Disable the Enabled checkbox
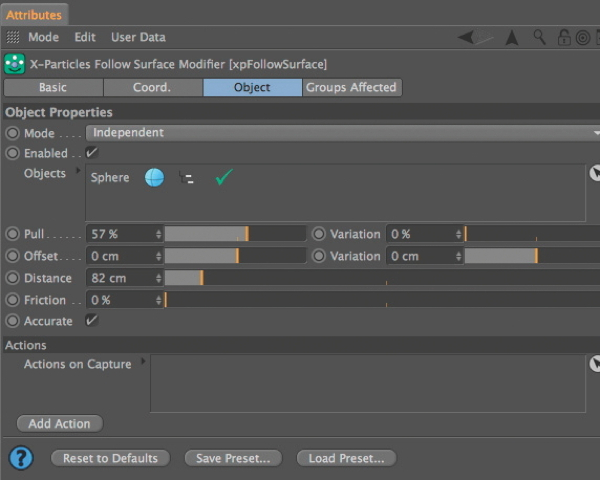This screenshot has height=480, width=600. click(x=92, y=153)
